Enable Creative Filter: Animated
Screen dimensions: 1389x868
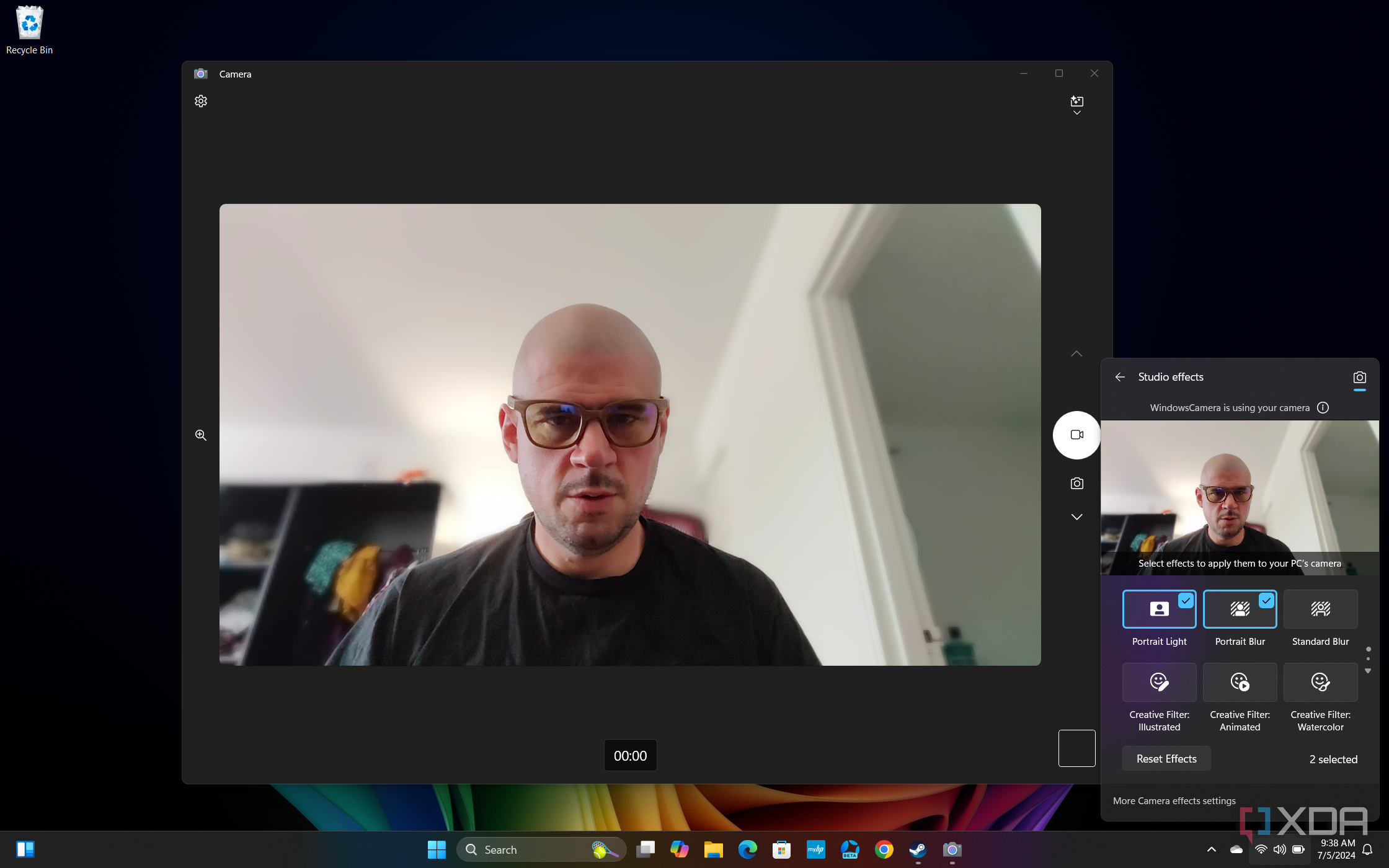pos(1240,682)
